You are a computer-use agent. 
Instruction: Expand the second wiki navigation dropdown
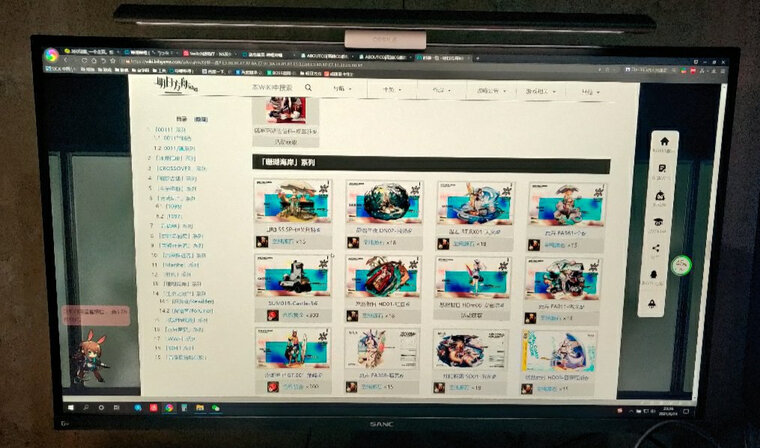coord(392,90)
